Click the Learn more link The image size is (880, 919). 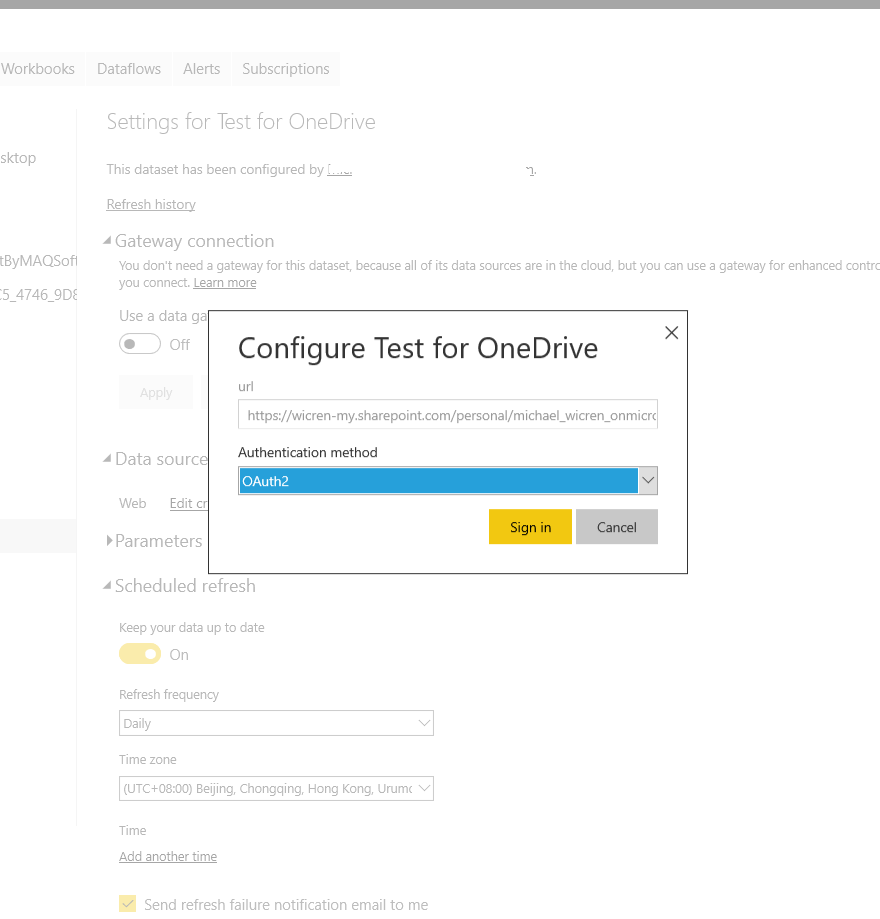click(x=225, y=282)
